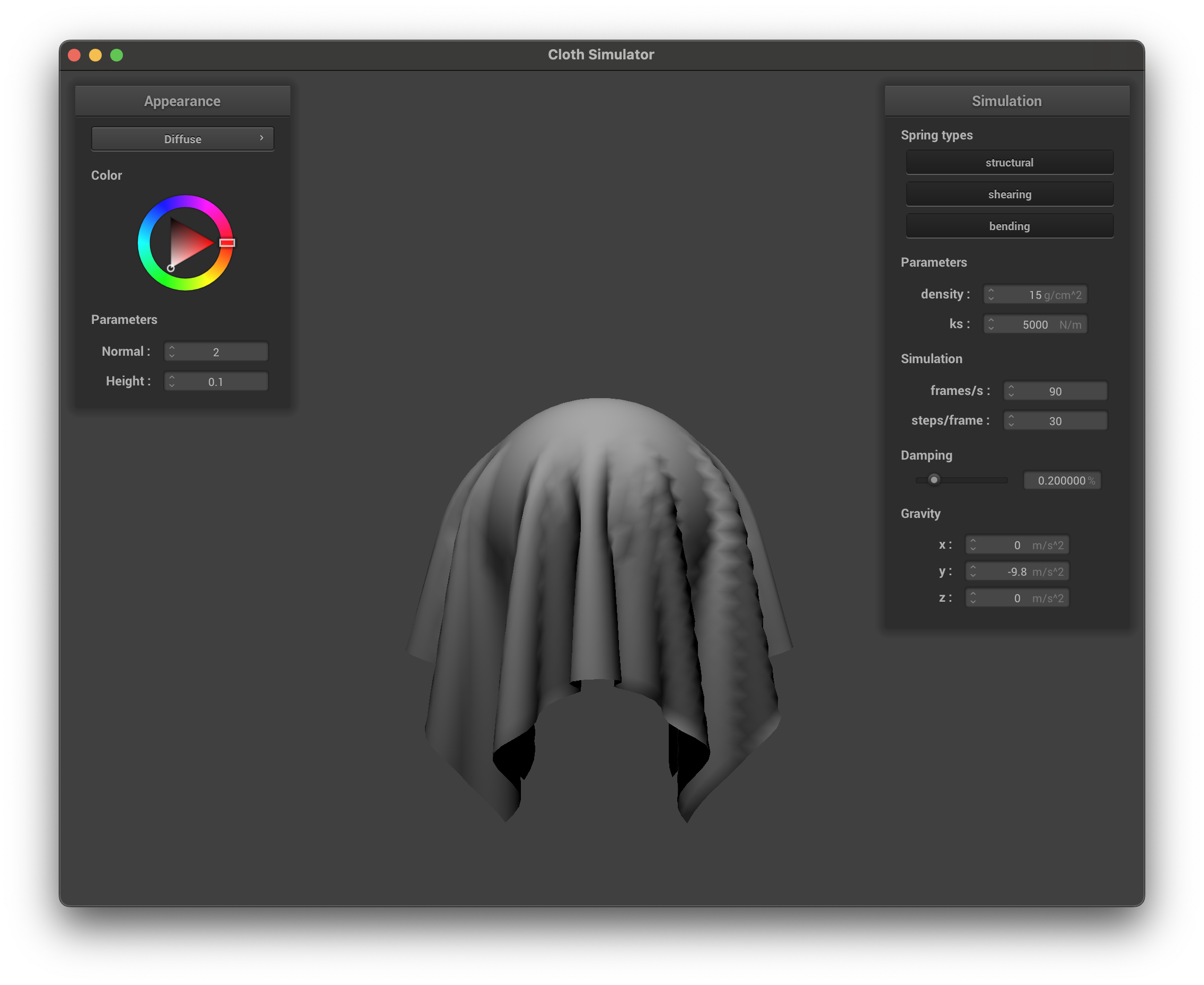The height and width of the screenshot is (985, 1204).
Task: Decrease the steps/frame value
Action: pos(1012,425)
